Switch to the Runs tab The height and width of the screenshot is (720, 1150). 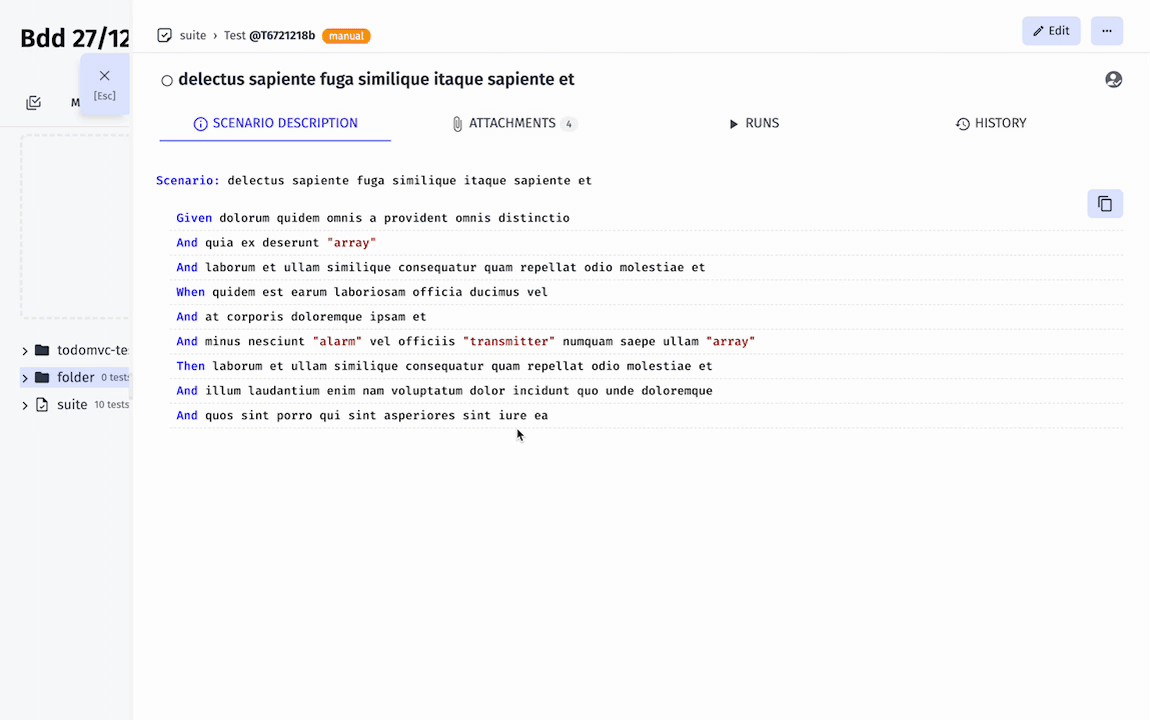pos(754,123)
